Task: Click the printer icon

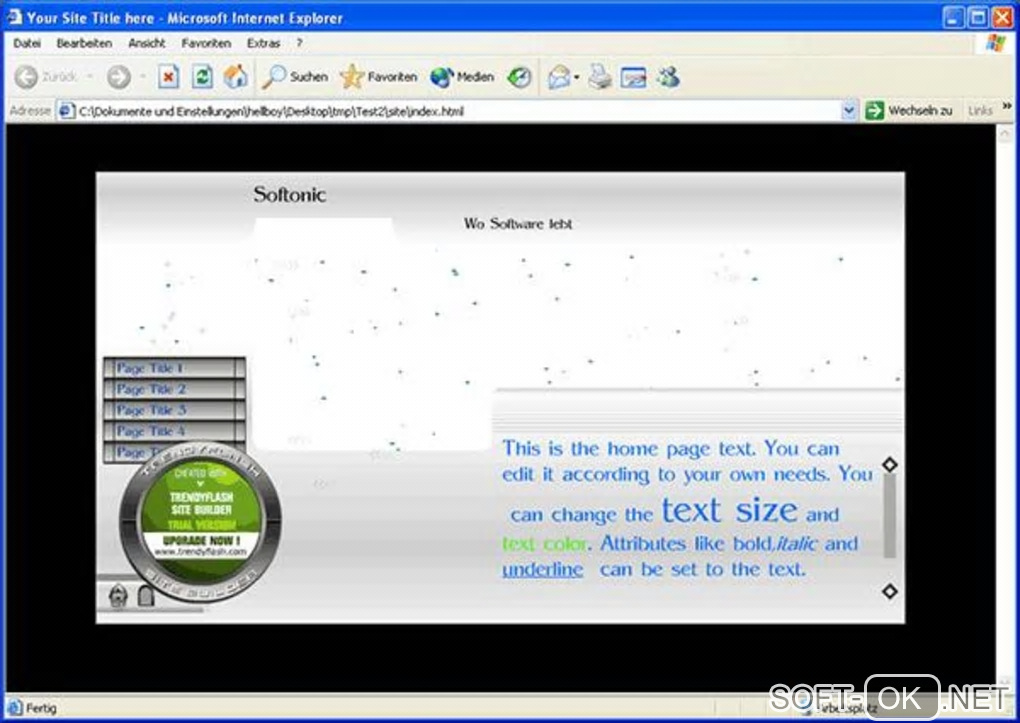Action: [600, 77]
